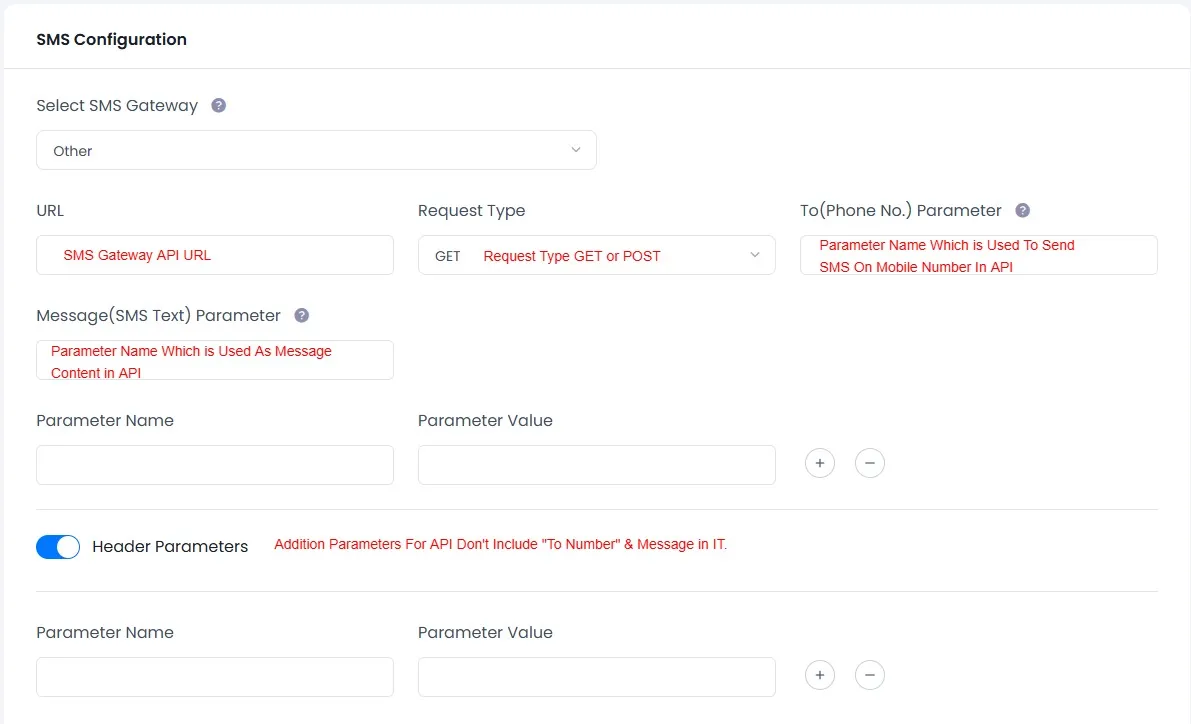Click the SMS Gateway API URL field
Screen dimensions: 1191x724
tap(214, 255)
